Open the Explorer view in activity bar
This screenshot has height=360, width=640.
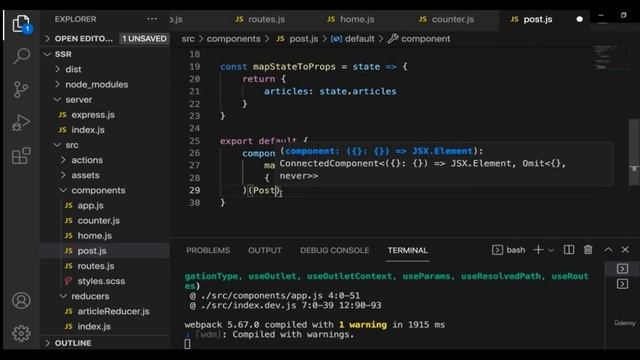(x=21, y=24)
